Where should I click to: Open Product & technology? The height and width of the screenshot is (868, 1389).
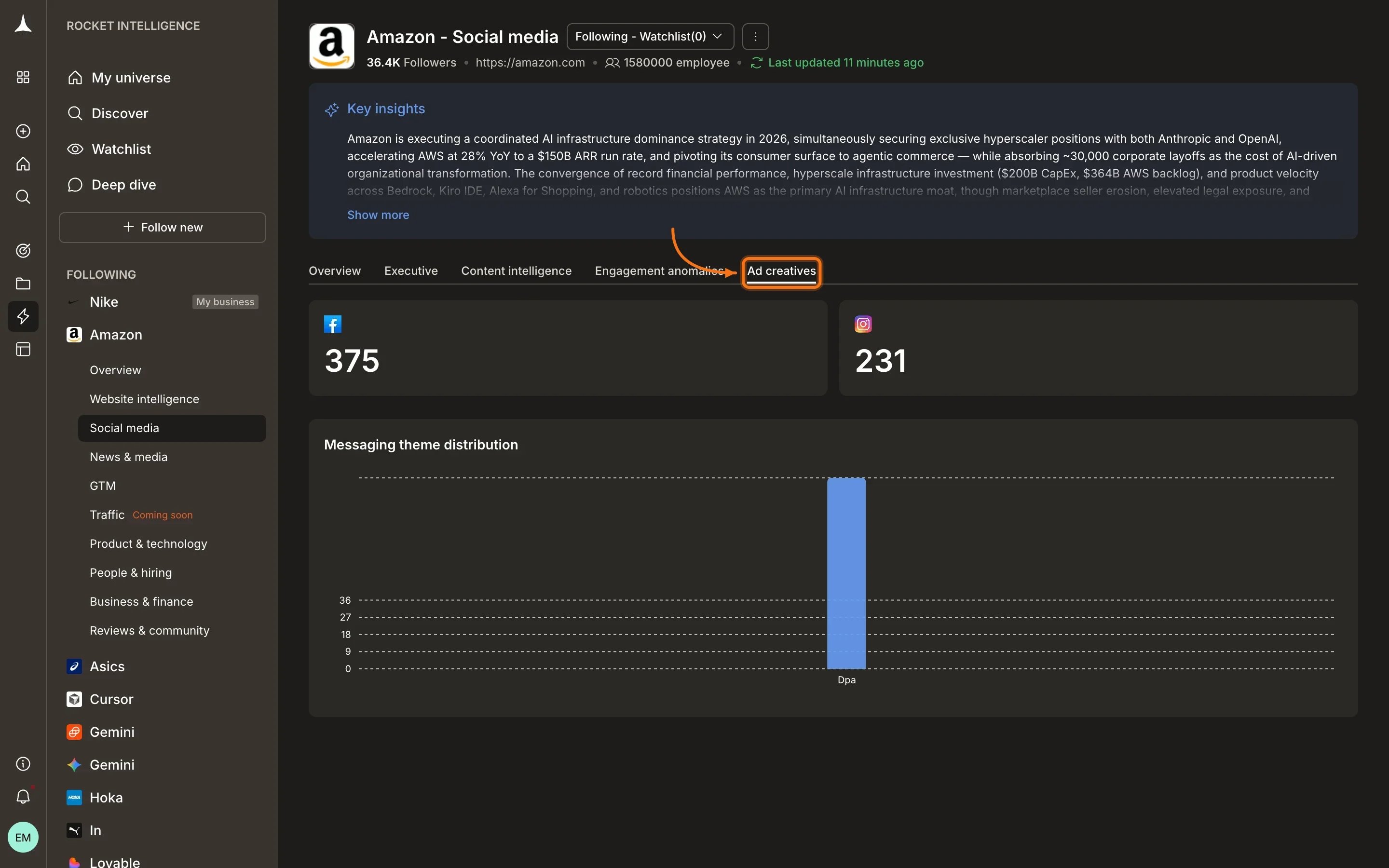tap(148, 543)
